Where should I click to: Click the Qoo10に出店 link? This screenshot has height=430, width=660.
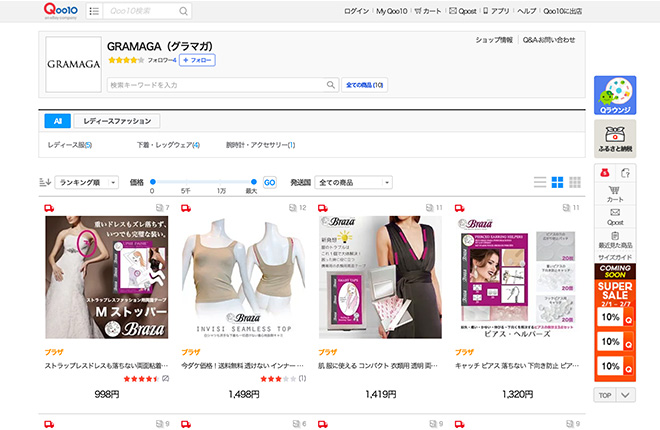pos(563,11)
